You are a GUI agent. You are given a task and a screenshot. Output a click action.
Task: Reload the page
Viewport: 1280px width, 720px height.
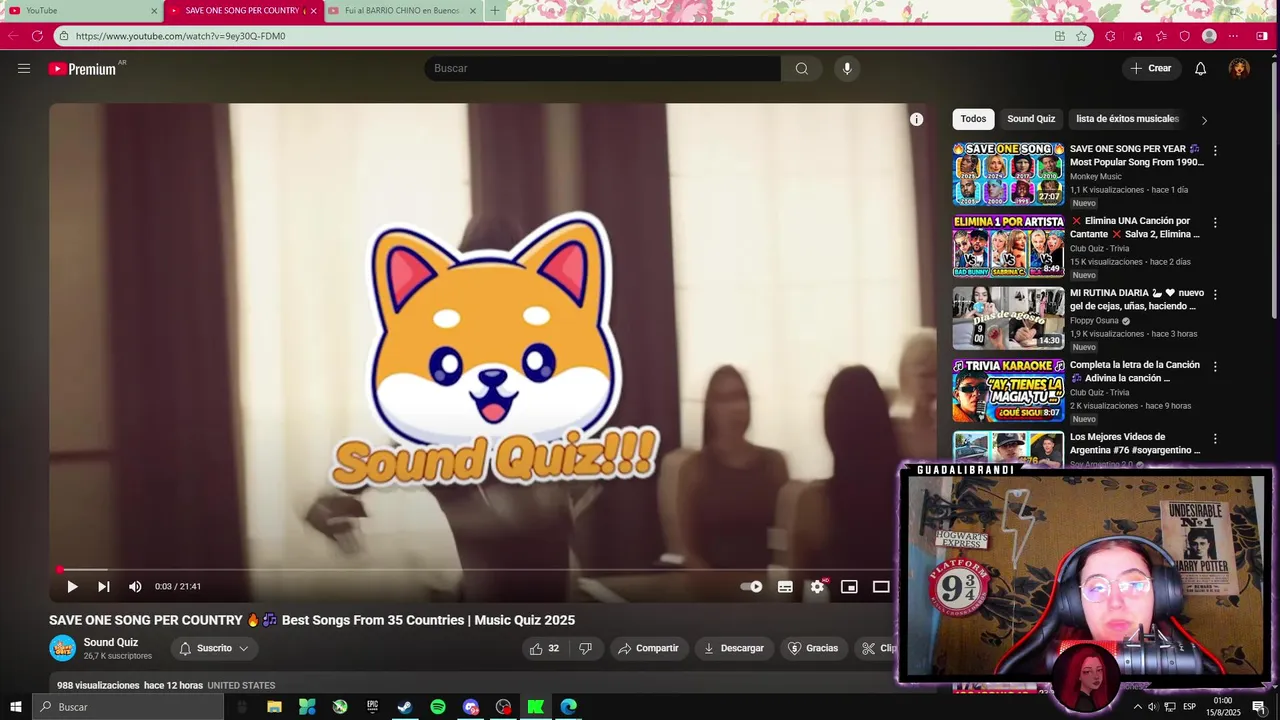(x=37, y=36)
